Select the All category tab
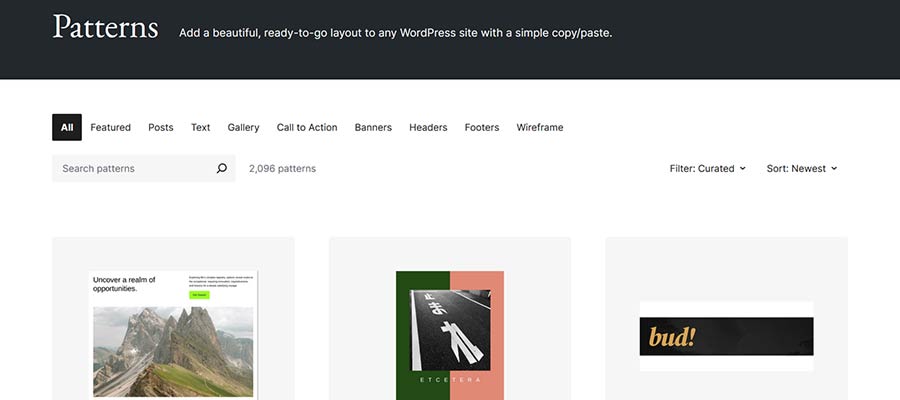 [67, 128]
